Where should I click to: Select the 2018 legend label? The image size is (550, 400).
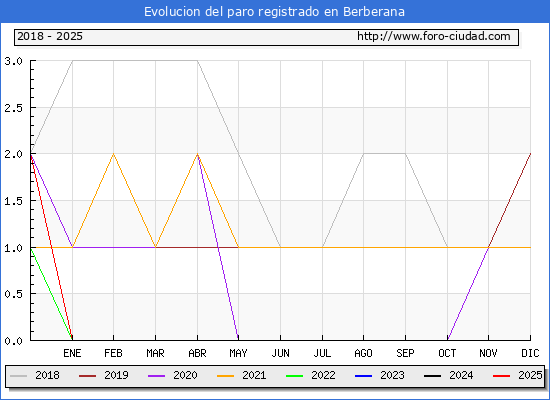point(47,375)
